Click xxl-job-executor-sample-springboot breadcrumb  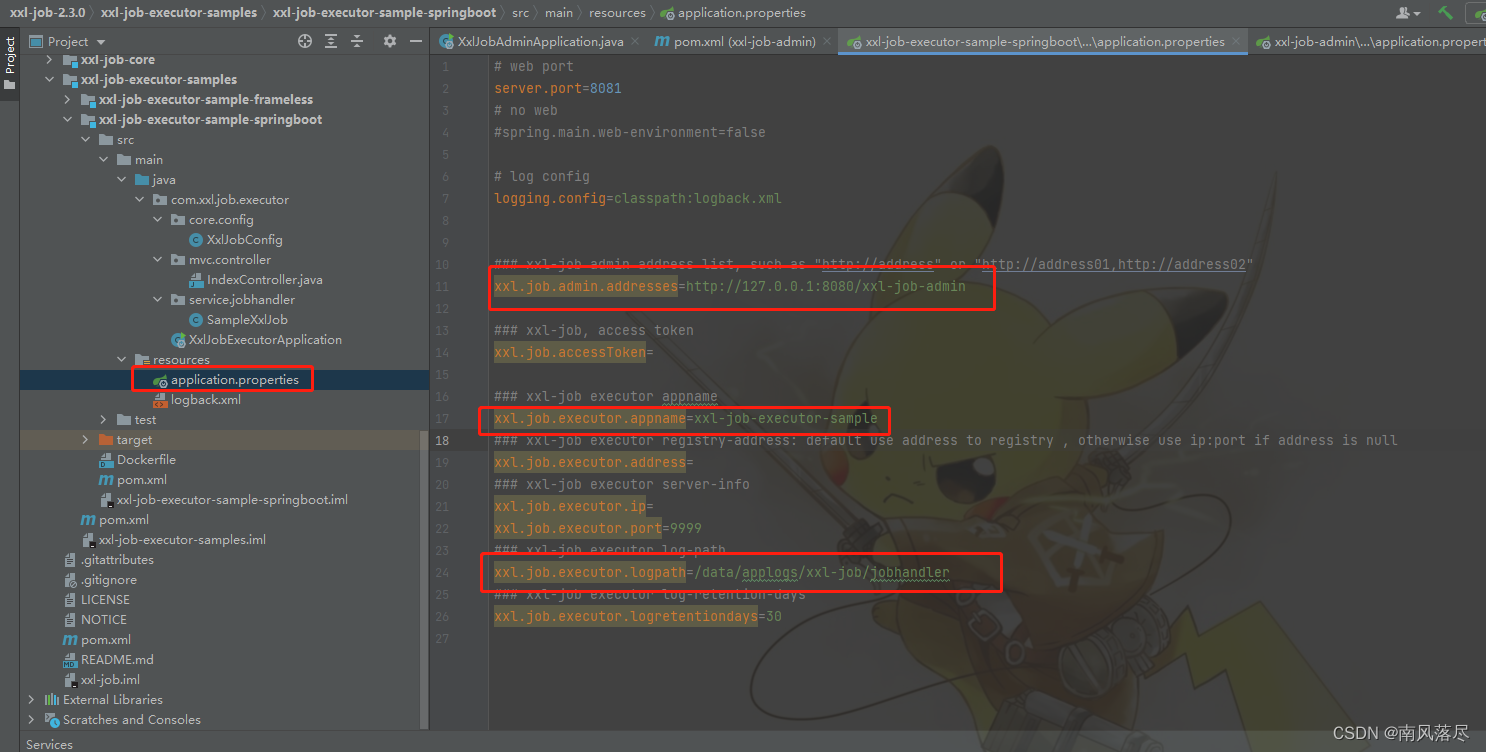pos(384,13)
